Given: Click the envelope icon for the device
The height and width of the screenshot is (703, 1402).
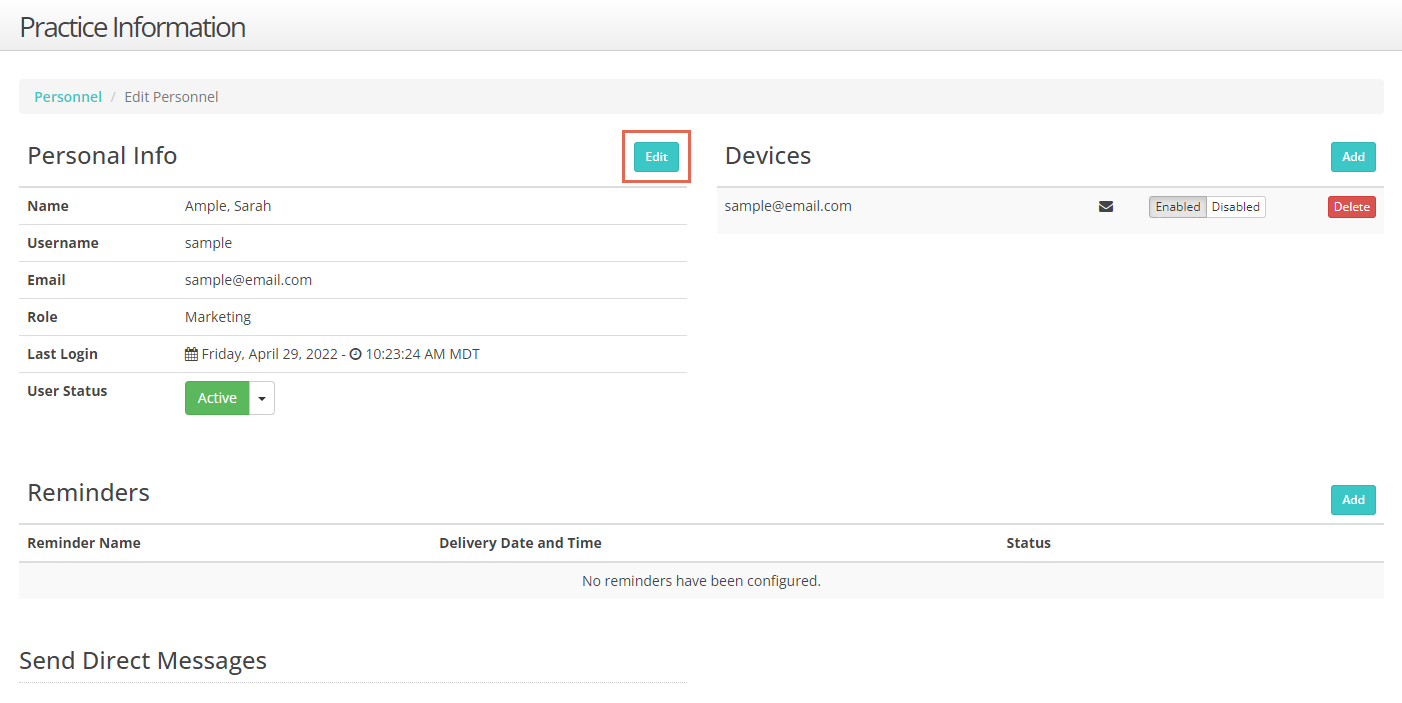Looking at the screenshot, I should (1106, 207).
